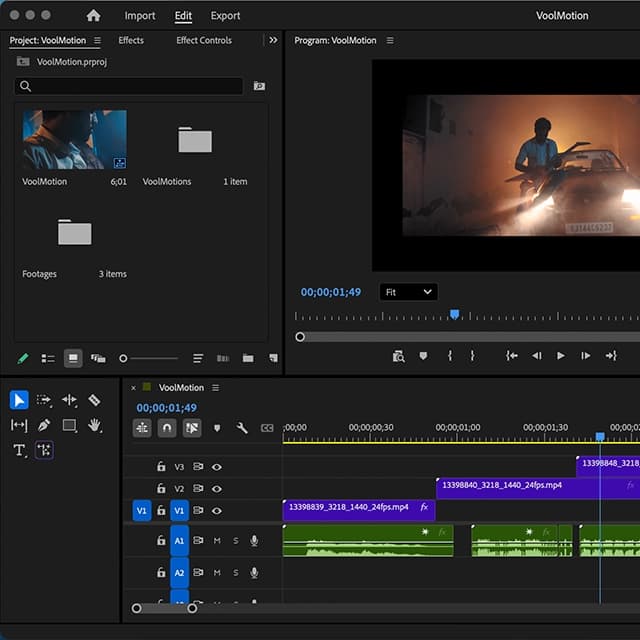Image resolution: width=640 pixels, height=640 pixels.
Task: Open VoolMotion timeline panel menu
Action: point(216,387)
